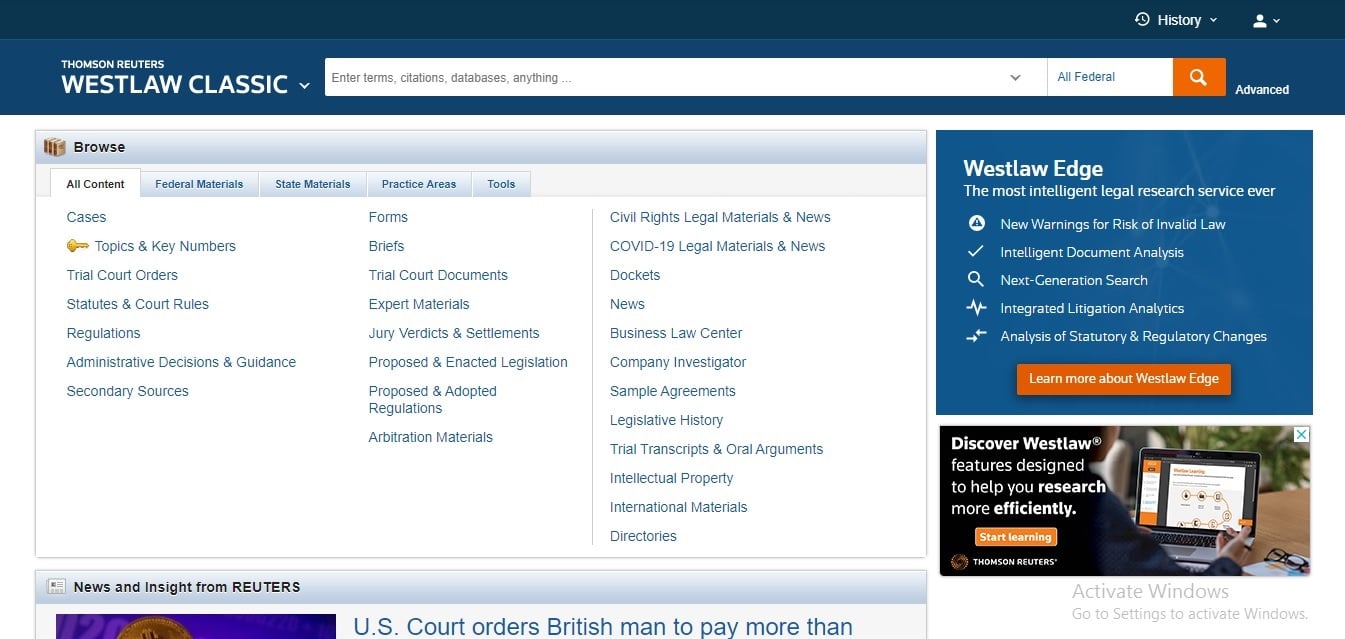Switch to the Federal Materials tab
The image size is (1345, 639).
[x=199, y=184]
